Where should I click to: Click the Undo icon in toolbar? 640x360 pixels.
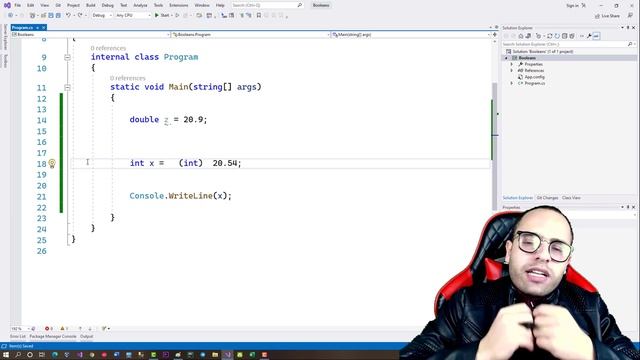click(68, 15)
